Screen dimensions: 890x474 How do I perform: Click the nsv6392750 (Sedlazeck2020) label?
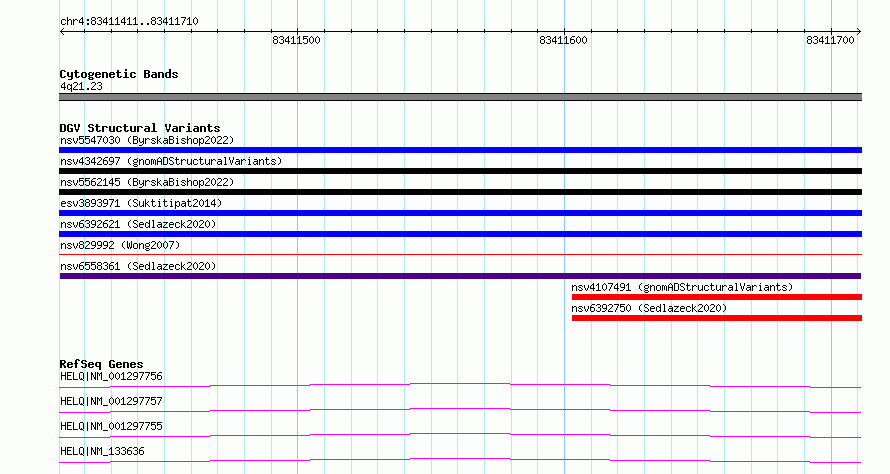pos(649,308)
